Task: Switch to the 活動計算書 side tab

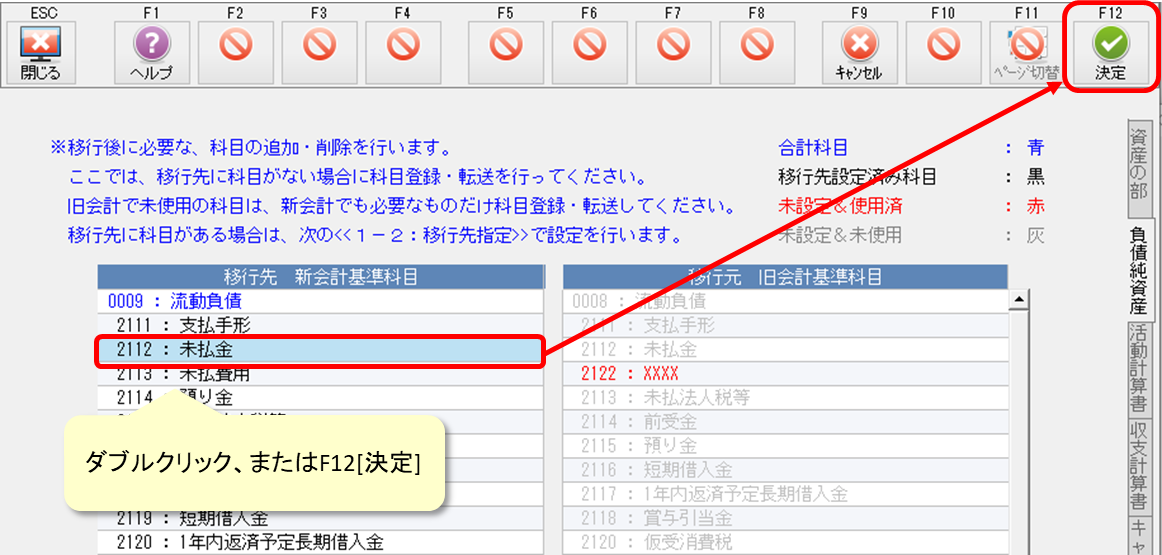Action: pos(1139,369)
